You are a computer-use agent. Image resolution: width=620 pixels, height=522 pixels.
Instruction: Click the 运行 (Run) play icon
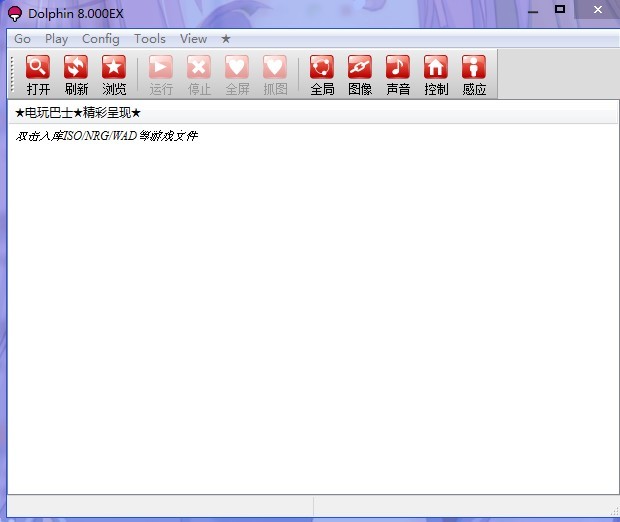click(161, 67)
